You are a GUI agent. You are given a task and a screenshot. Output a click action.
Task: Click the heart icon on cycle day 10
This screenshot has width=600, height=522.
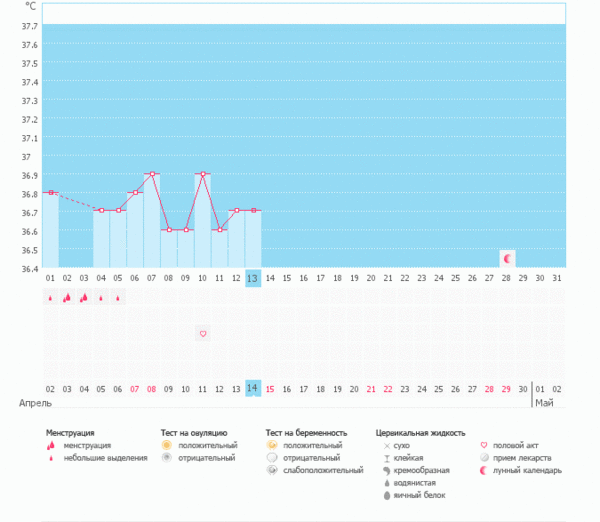point(203,333)
